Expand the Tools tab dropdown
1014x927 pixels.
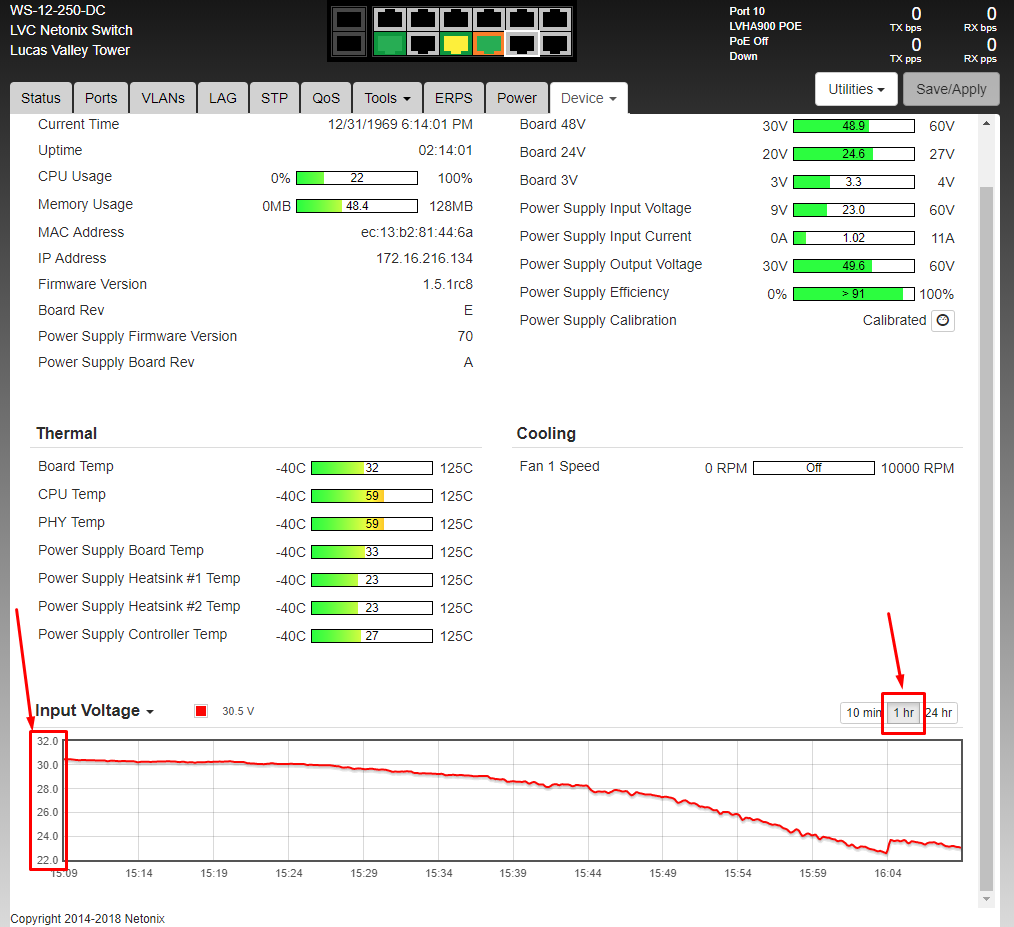click(387, 98)
